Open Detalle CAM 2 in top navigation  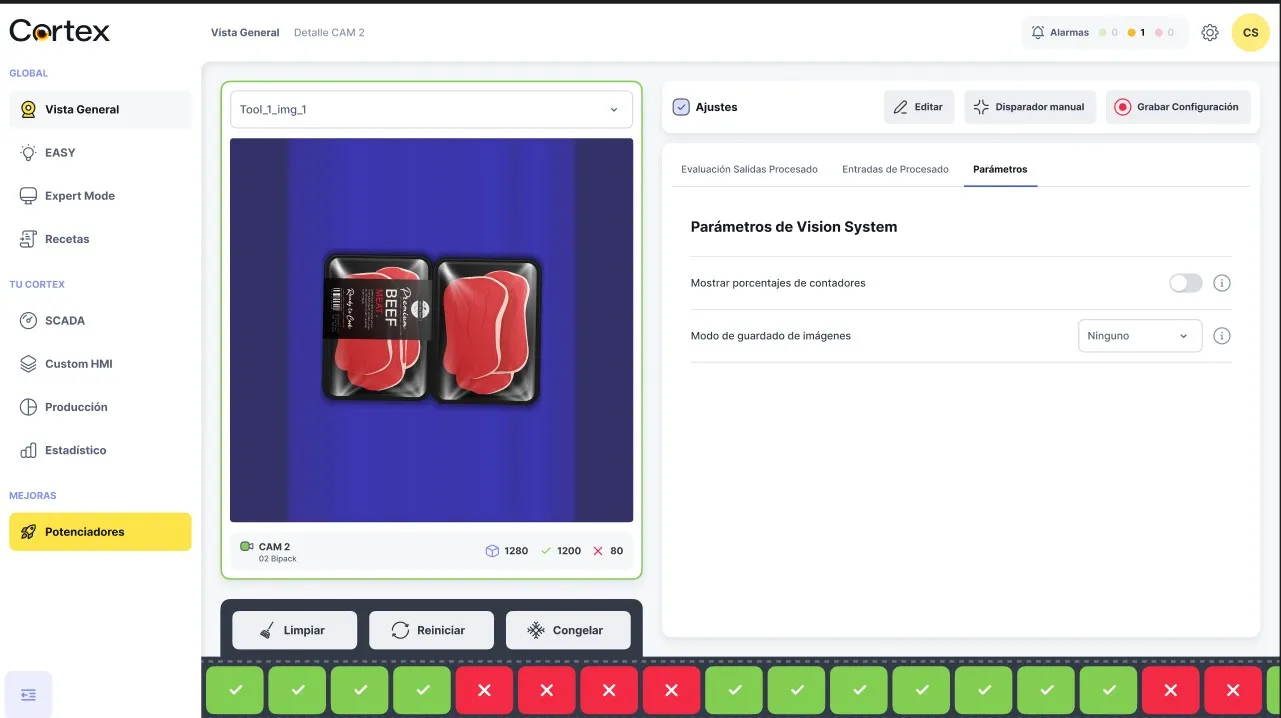point(329,33)
